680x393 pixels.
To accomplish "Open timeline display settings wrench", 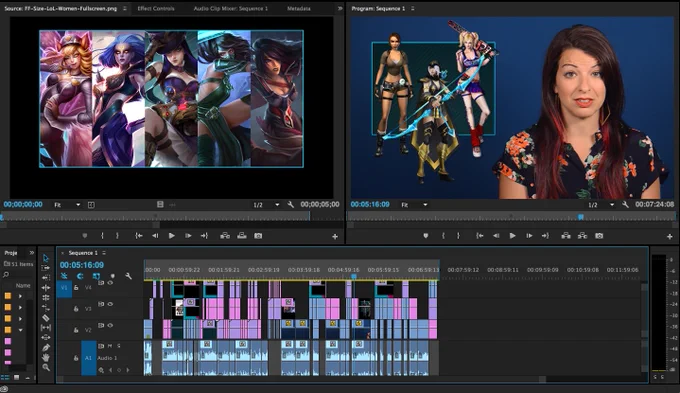I will [x=128, y=276].
